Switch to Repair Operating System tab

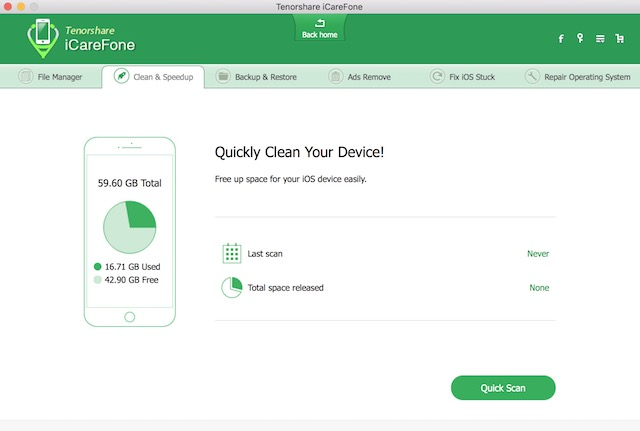pos(578,77)
